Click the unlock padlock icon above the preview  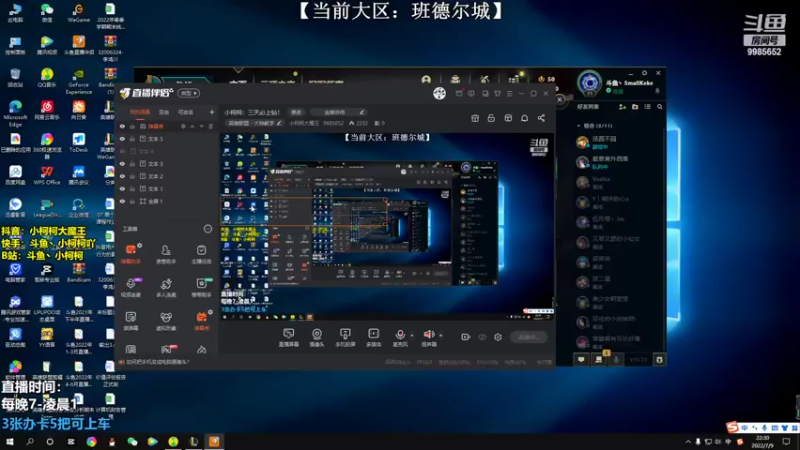(x=491, y=118)
